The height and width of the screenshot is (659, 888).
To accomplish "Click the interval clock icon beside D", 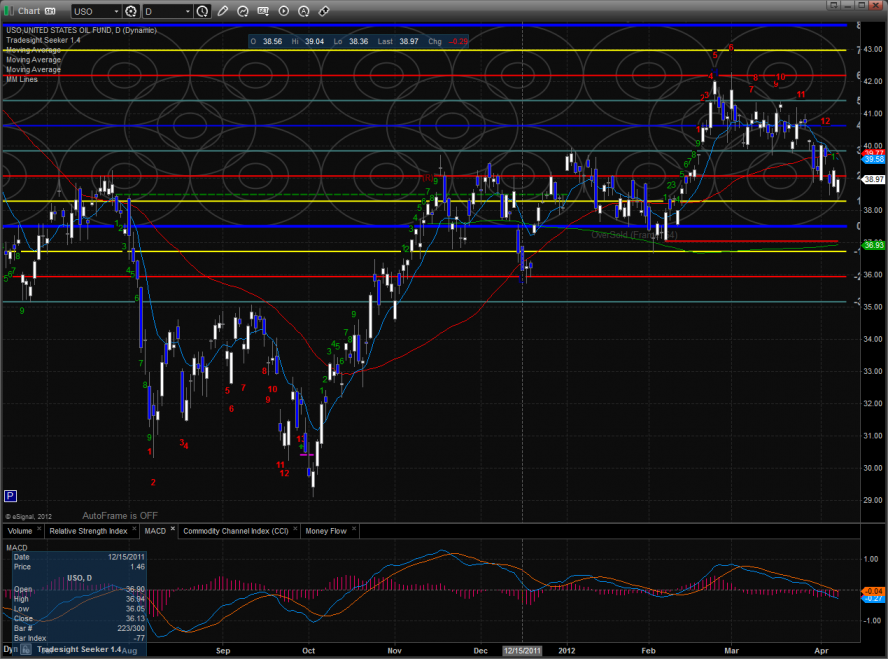I will click(x=204, y=11).
